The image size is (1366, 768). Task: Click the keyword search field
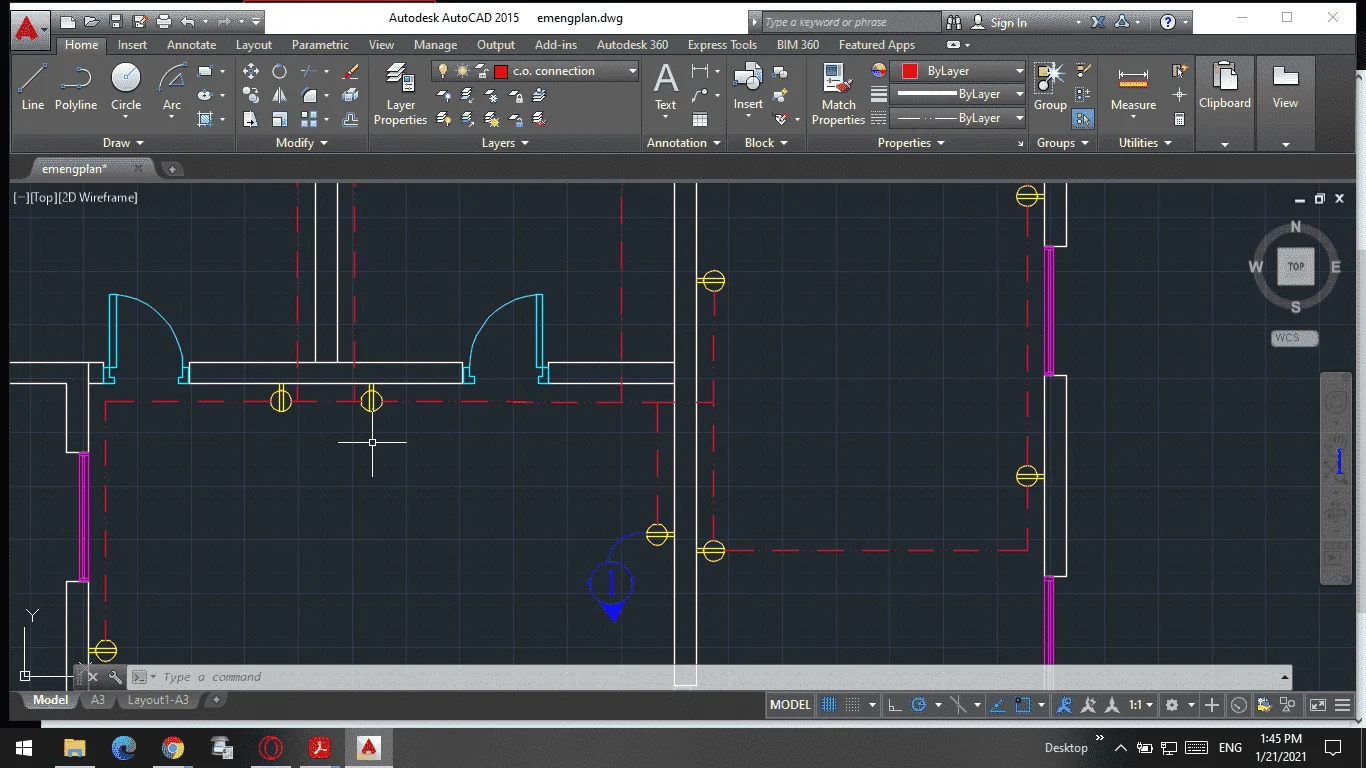(851, 22)
